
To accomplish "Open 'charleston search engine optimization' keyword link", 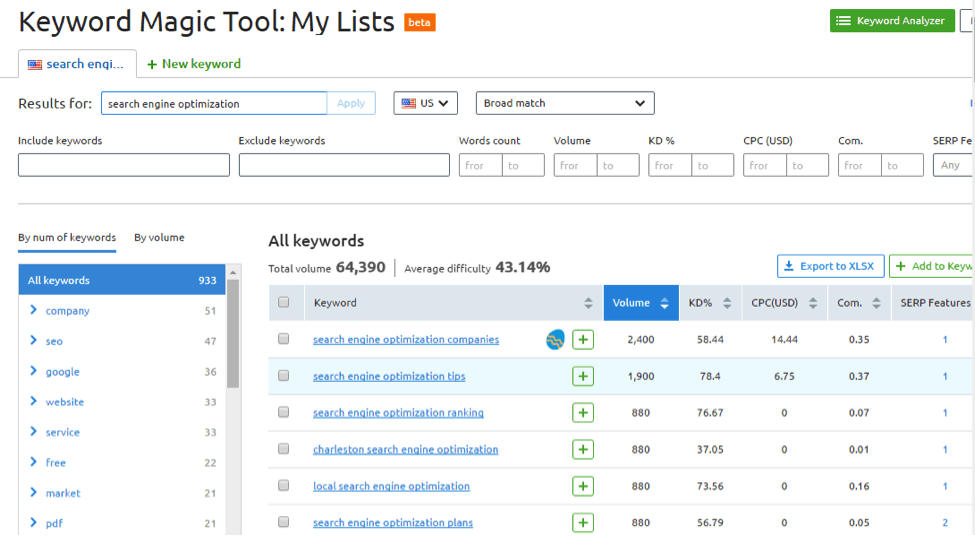I will 405,450.
